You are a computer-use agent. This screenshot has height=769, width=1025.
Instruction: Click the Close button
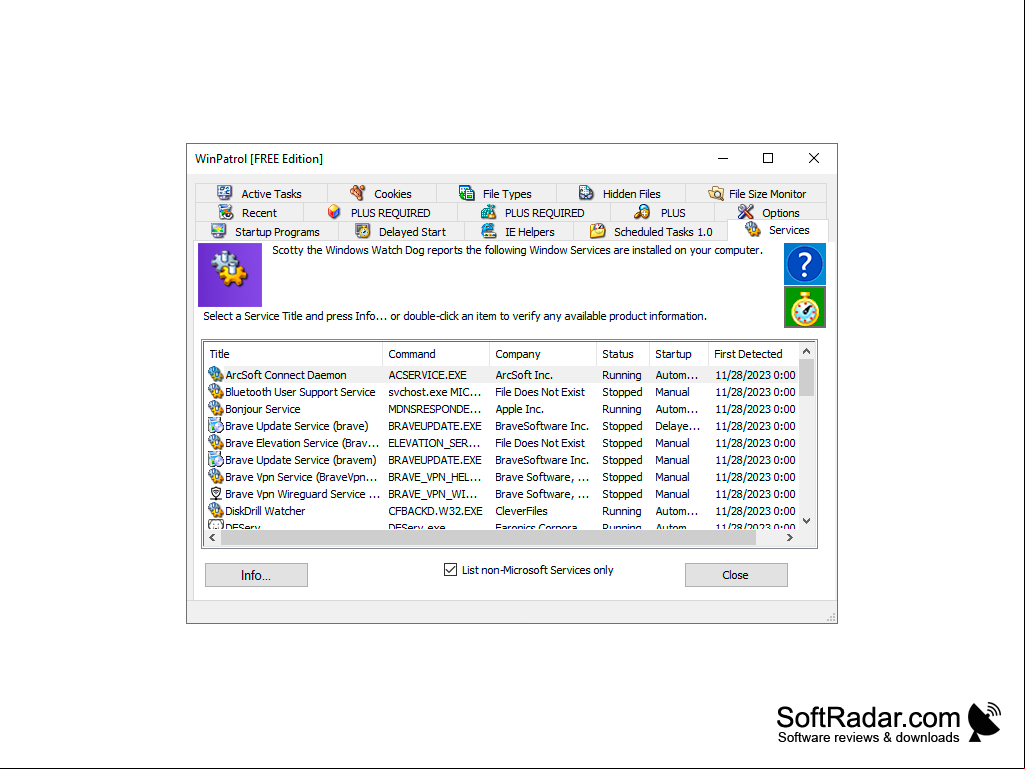pyautogui.click(x=736, y=575)
